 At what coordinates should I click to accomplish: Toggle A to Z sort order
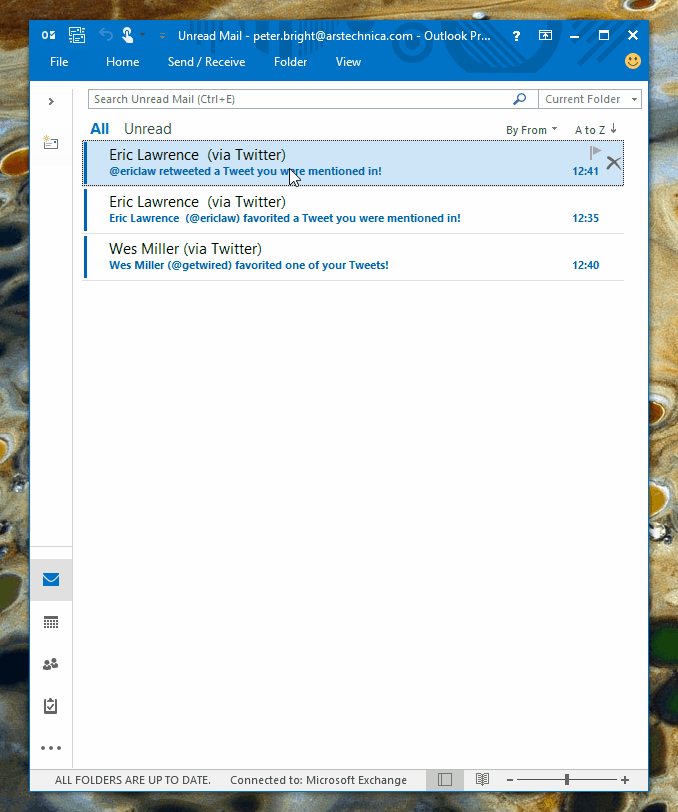tap(596, 129)
